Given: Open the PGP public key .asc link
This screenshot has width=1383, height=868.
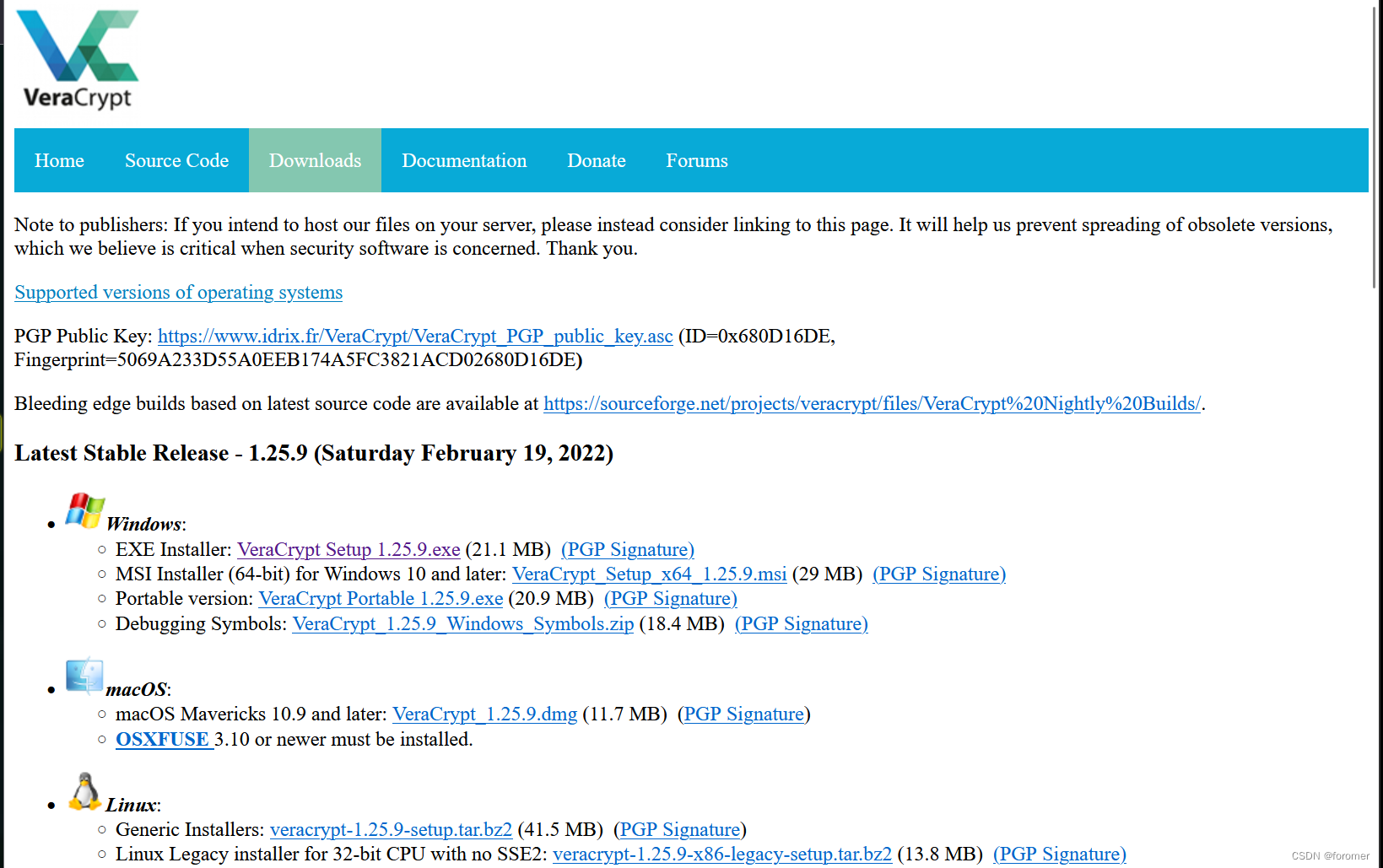Looking at the screenshot, I should click(415, 336).
